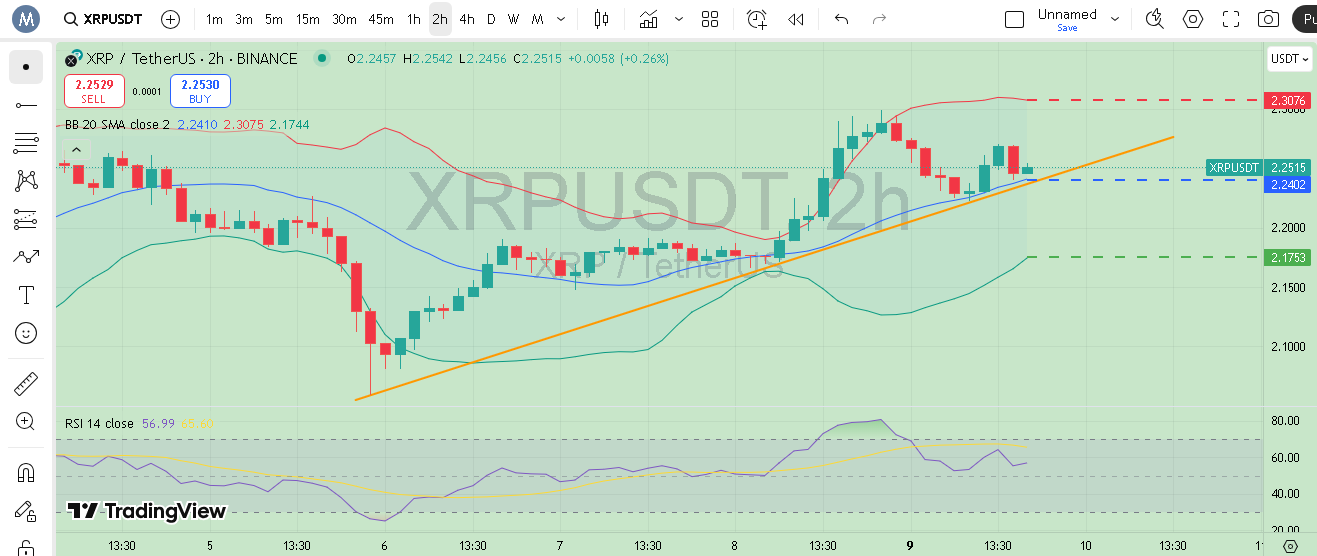Switch to the 5m timeframe
This screenshot has height=556, width=1317.
274,19
